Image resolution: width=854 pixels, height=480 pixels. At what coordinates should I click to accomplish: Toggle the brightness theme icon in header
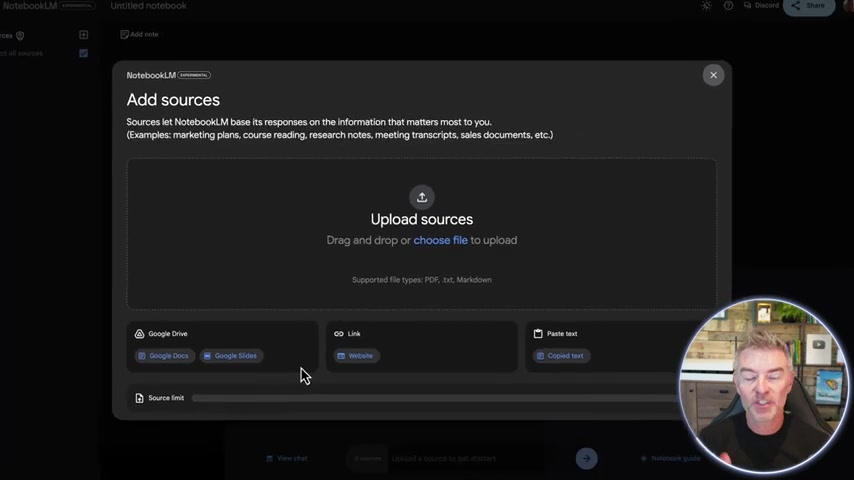click(x=706, y=5)
